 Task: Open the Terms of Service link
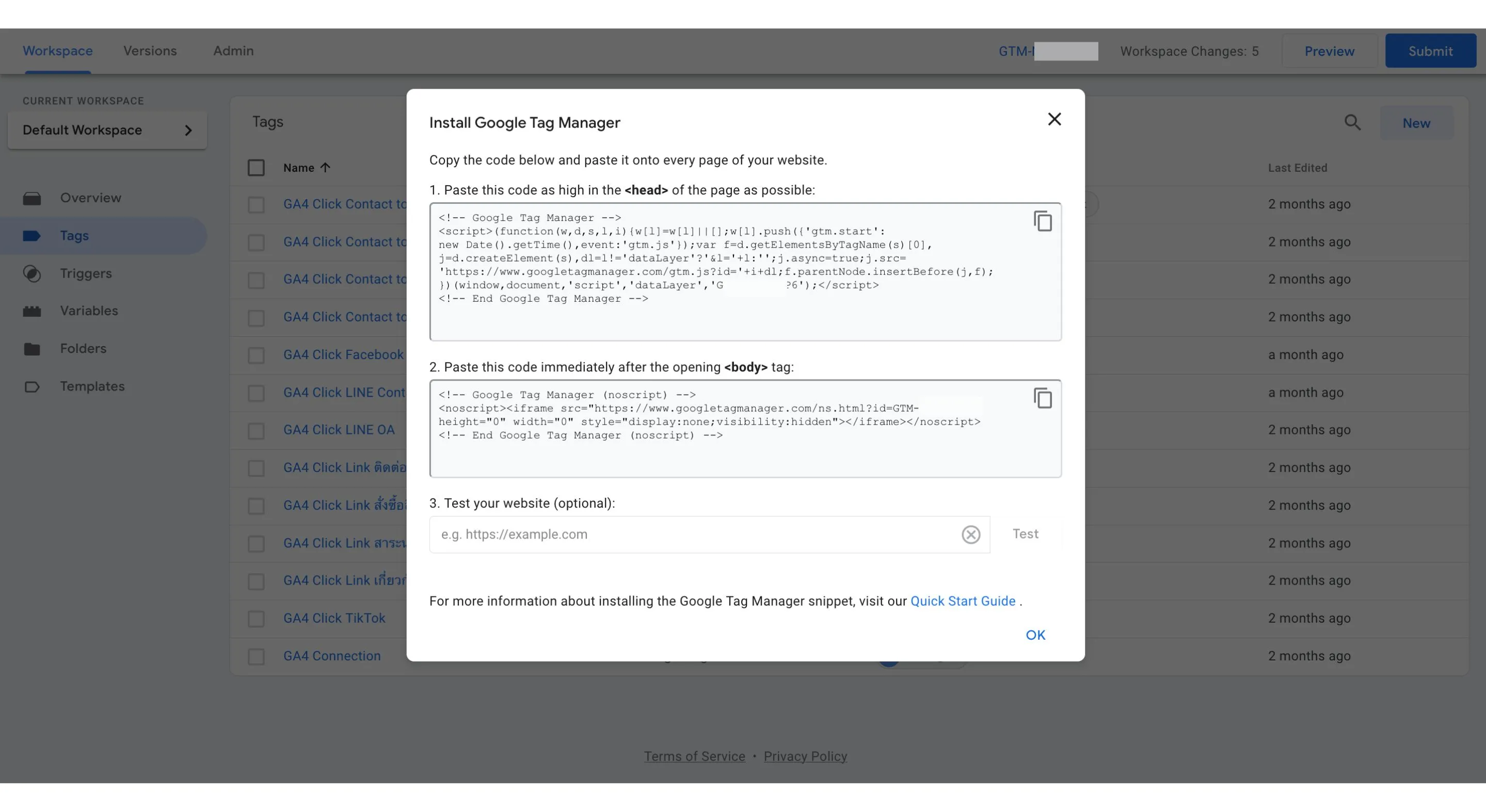coord(694,756)
